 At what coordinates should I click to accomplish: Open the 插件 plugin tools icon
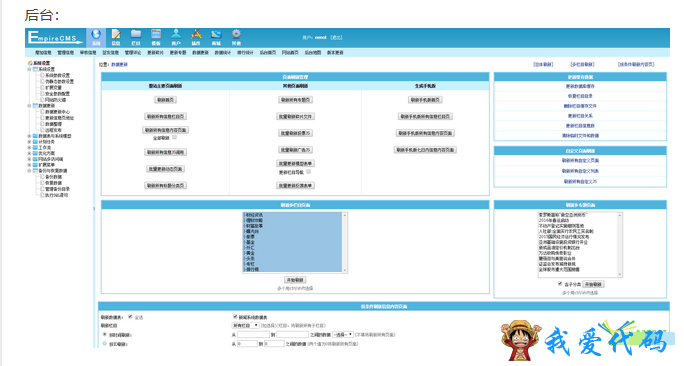[x=196, y=37]
